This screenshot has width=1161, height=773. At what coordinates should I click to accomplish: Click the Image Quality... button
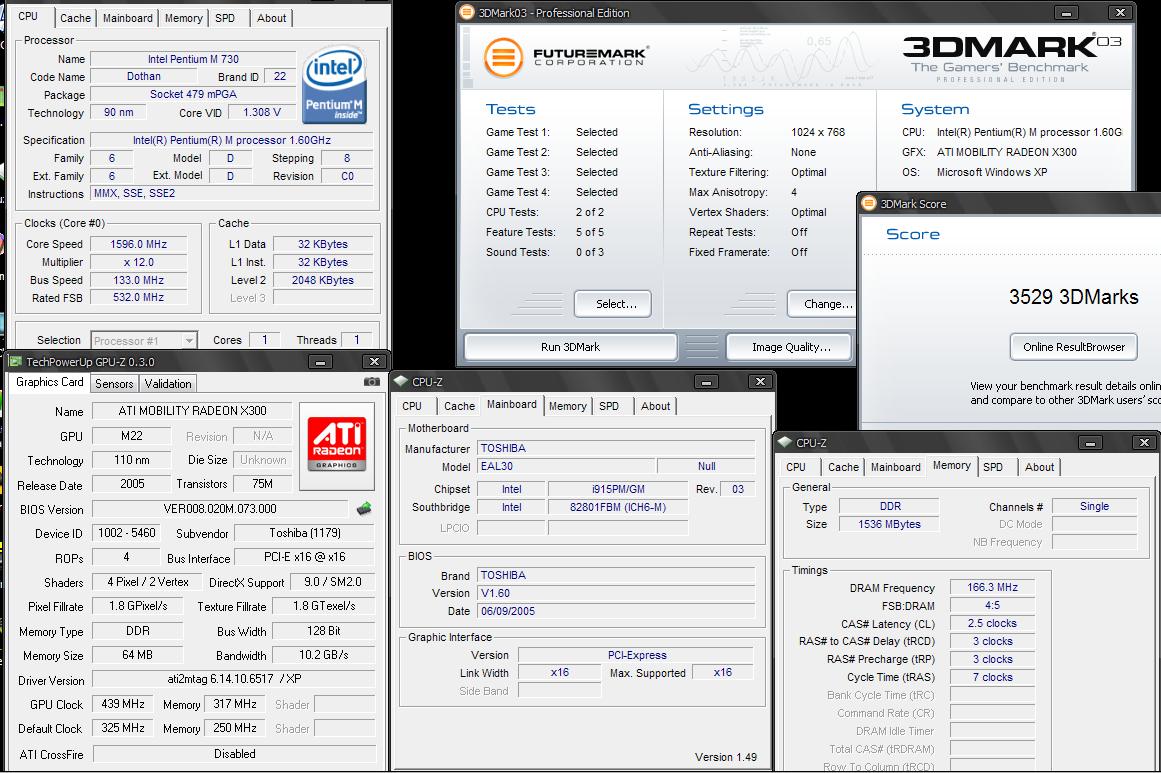point(791,347)
